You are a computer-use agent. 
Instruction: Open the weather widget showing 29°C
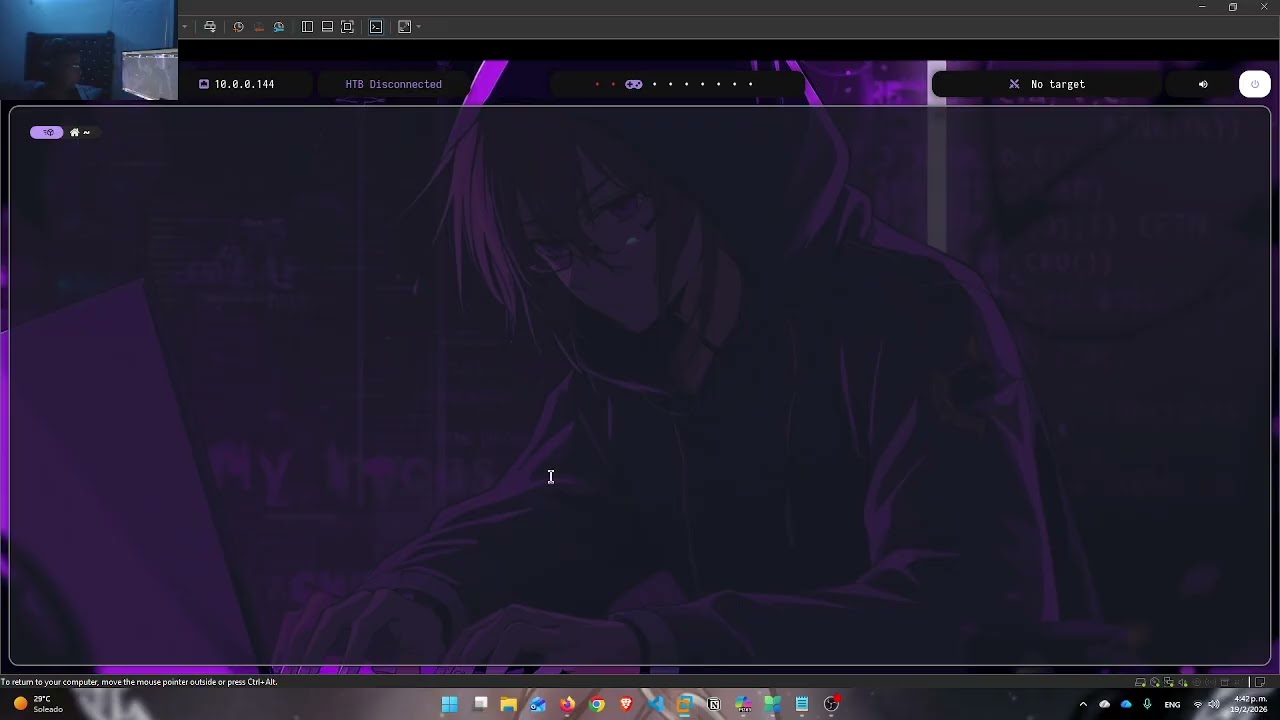38,704
